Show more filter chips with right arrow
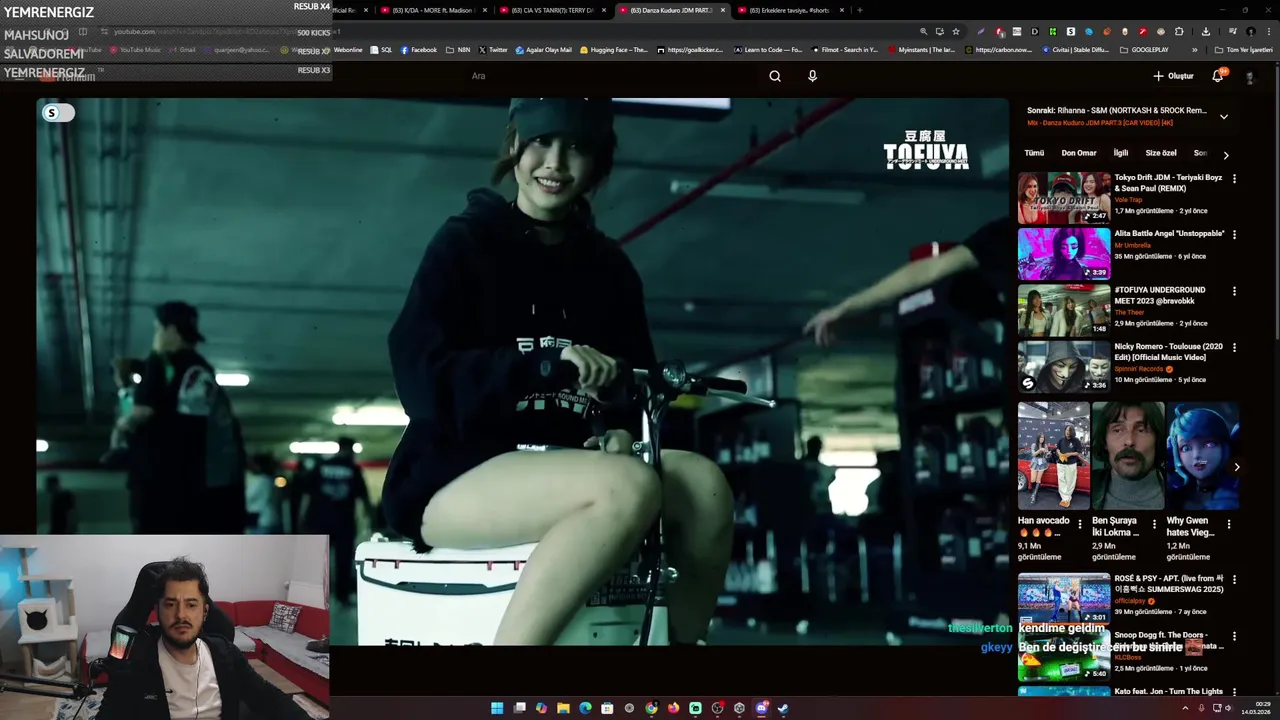 [1226, 155]
